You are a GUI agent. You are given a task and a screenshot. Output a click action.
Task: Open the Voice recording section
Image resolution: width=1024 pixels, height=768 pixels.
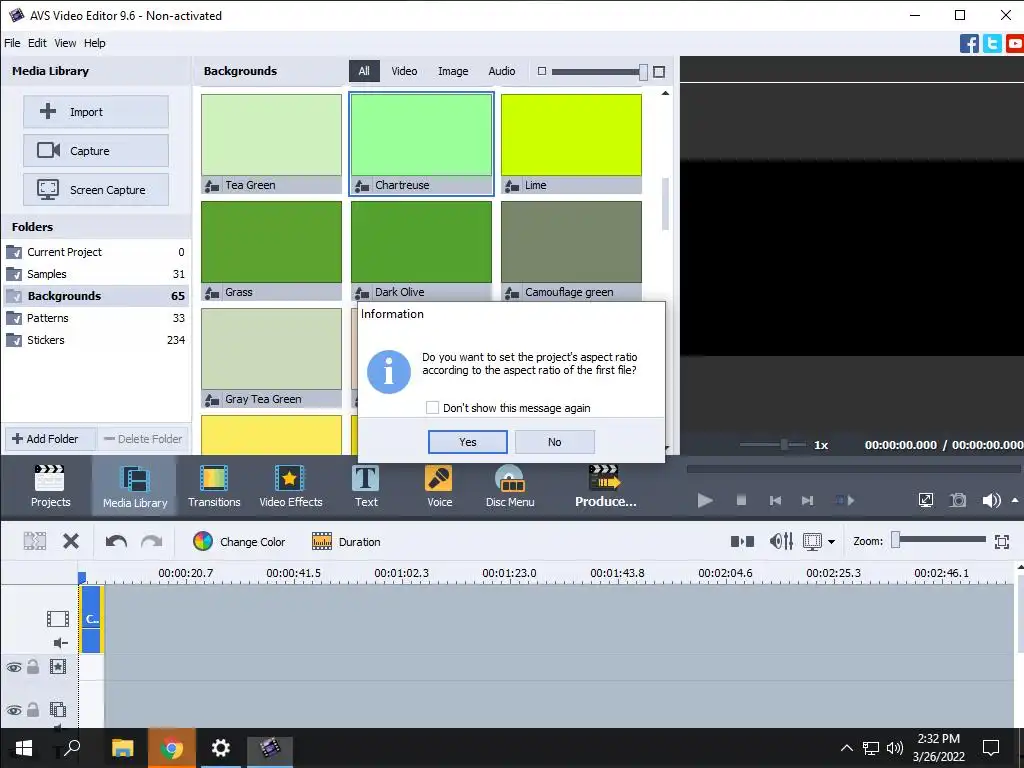point(439,486)
